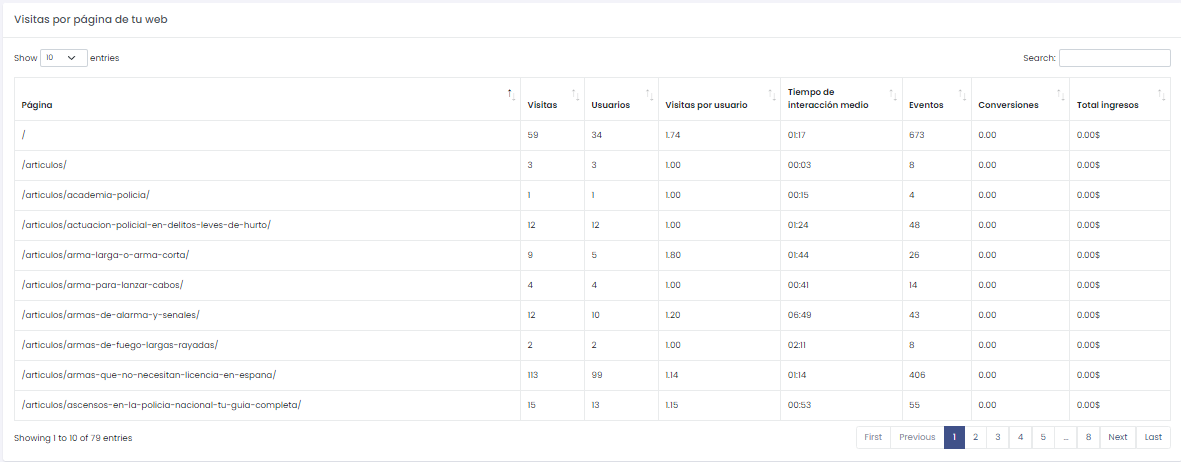Select page 5 in the pagination
Image resolution: width=1181 pixels, height=462 pixels.
click(x=1042, y=437)
